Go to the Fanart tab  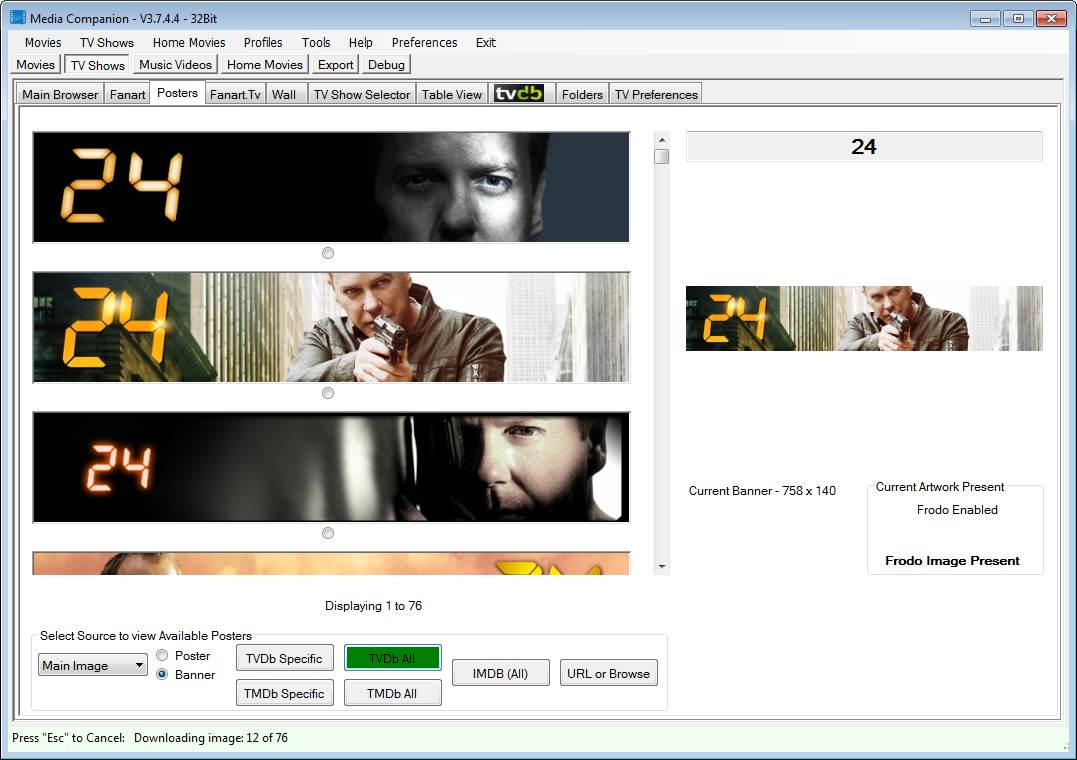(128, 94)
